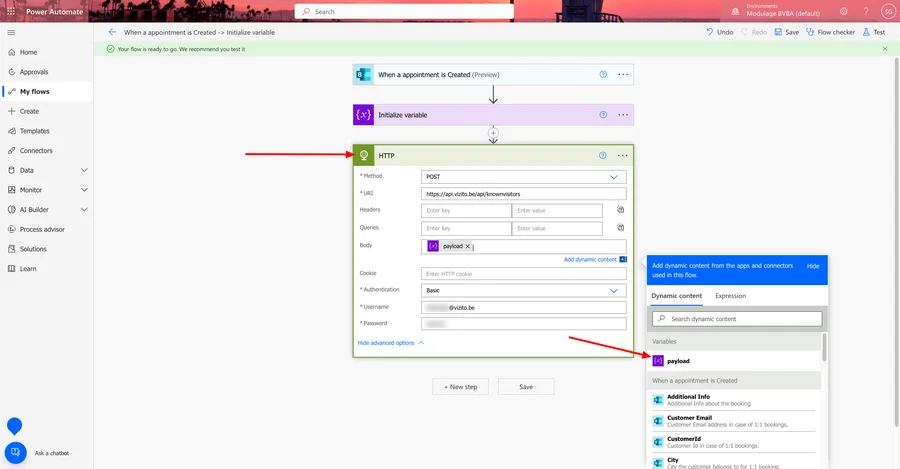
Task: Insert a step with the plus connector
Action: point(493,133)
